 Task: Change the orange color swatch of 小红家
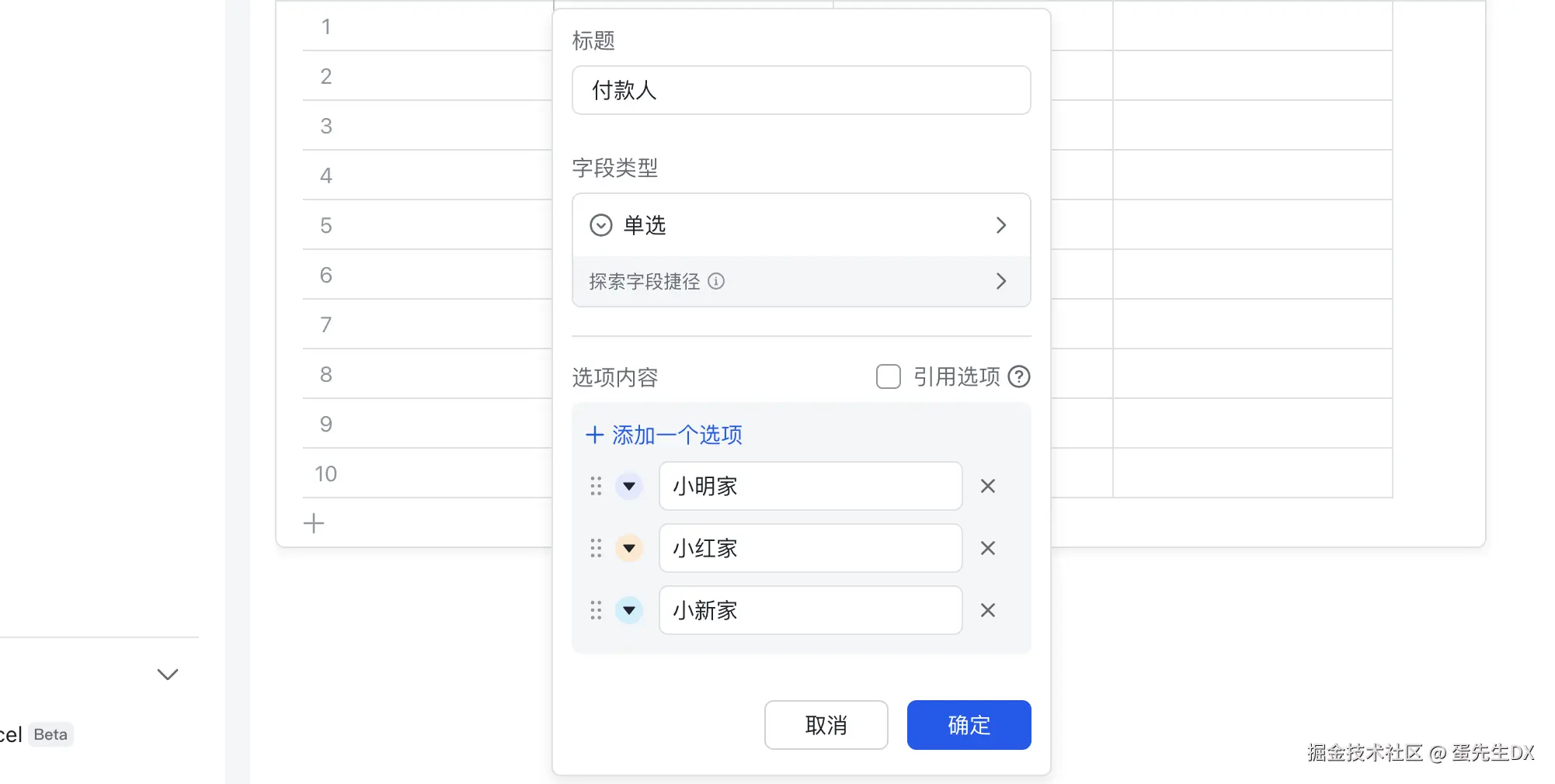(x=629, y=548)
